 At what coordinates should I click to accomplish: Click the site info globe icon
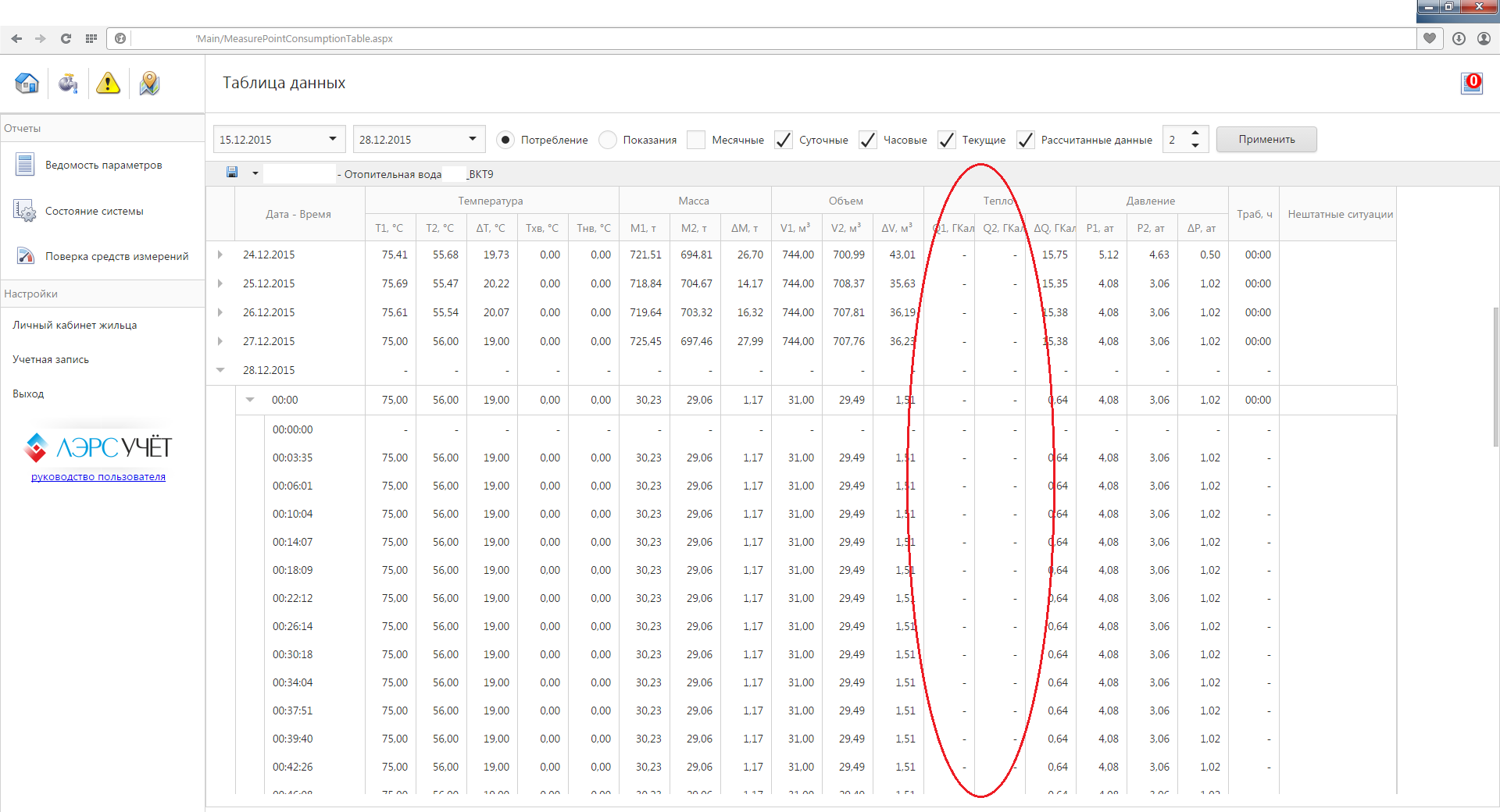(120, 38)
